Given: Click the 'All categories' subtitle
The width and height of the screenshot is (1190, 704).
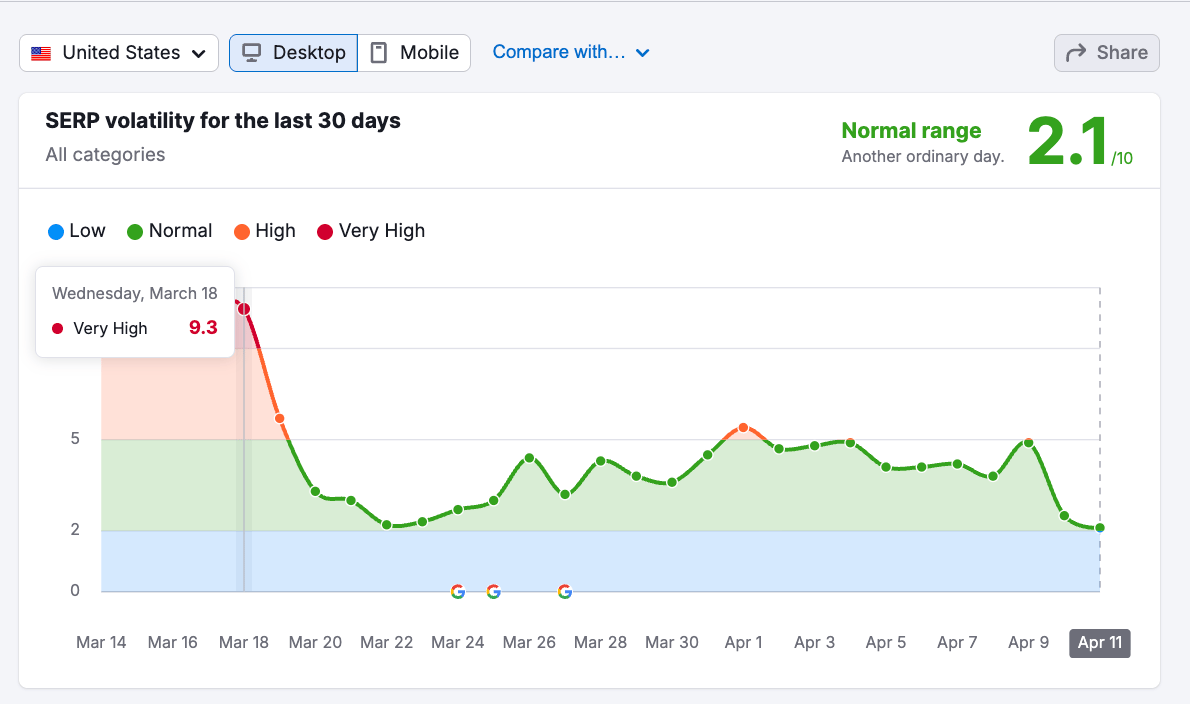Looking at the screenshot, I should pyautogui.click(x=105, y=155).
